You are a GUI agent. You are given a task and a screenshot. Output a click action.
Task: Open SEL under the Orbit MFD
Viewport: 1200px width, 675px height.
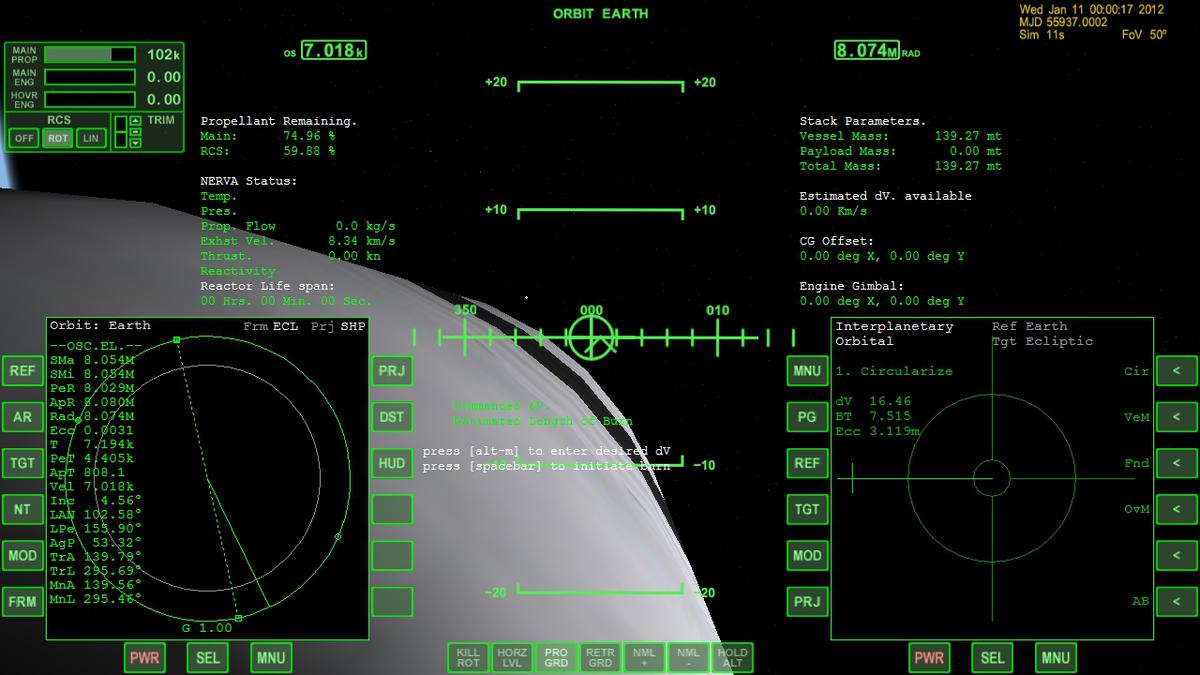point(208,657)
